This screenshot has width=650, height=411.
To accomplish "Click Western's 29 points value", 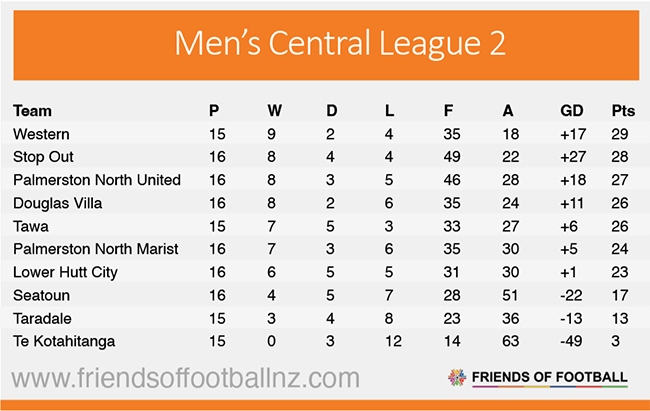I will (x=621, y=134).
